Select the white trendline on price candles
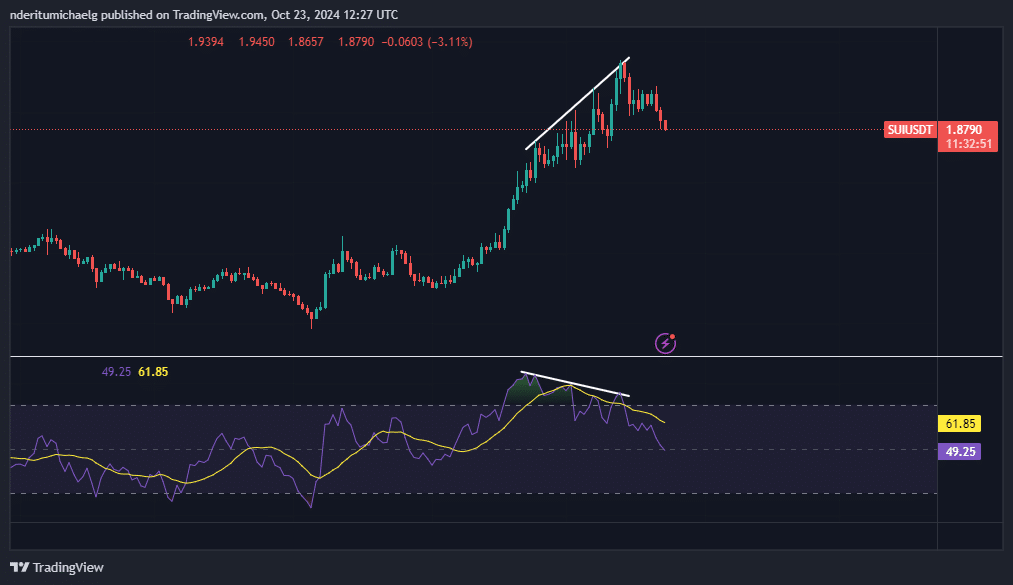This screenshot has width=1013, height=585. 577,104
